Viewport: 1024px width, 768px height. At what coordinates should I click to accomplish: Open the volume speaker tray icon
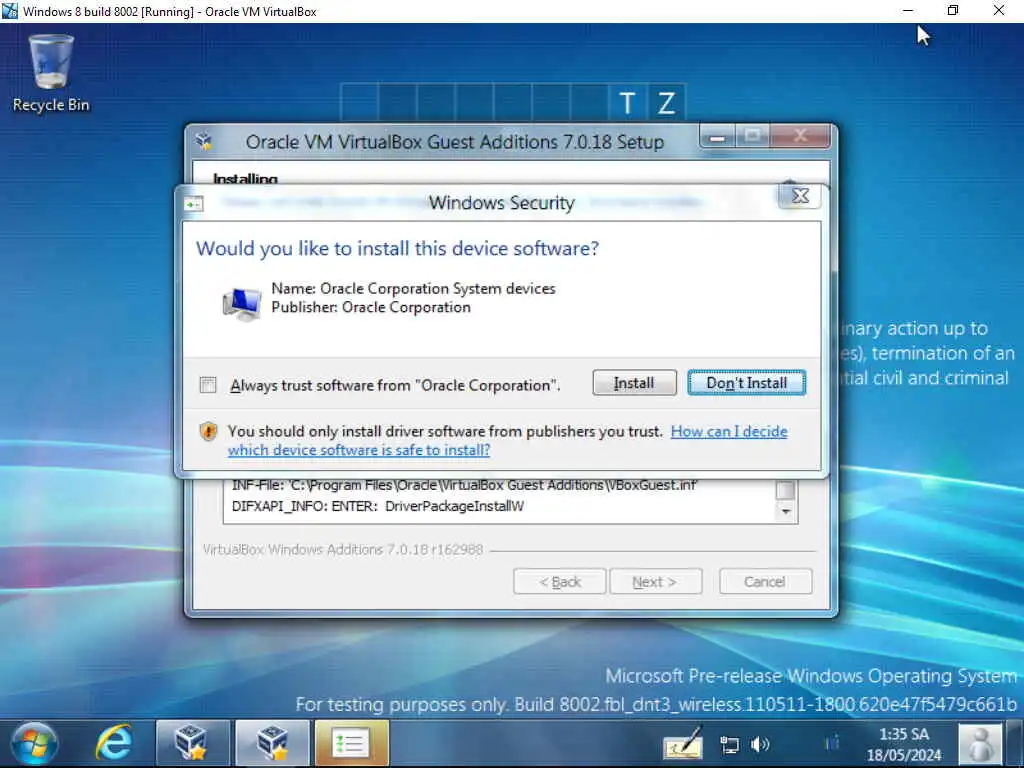(x=760, y=744)
